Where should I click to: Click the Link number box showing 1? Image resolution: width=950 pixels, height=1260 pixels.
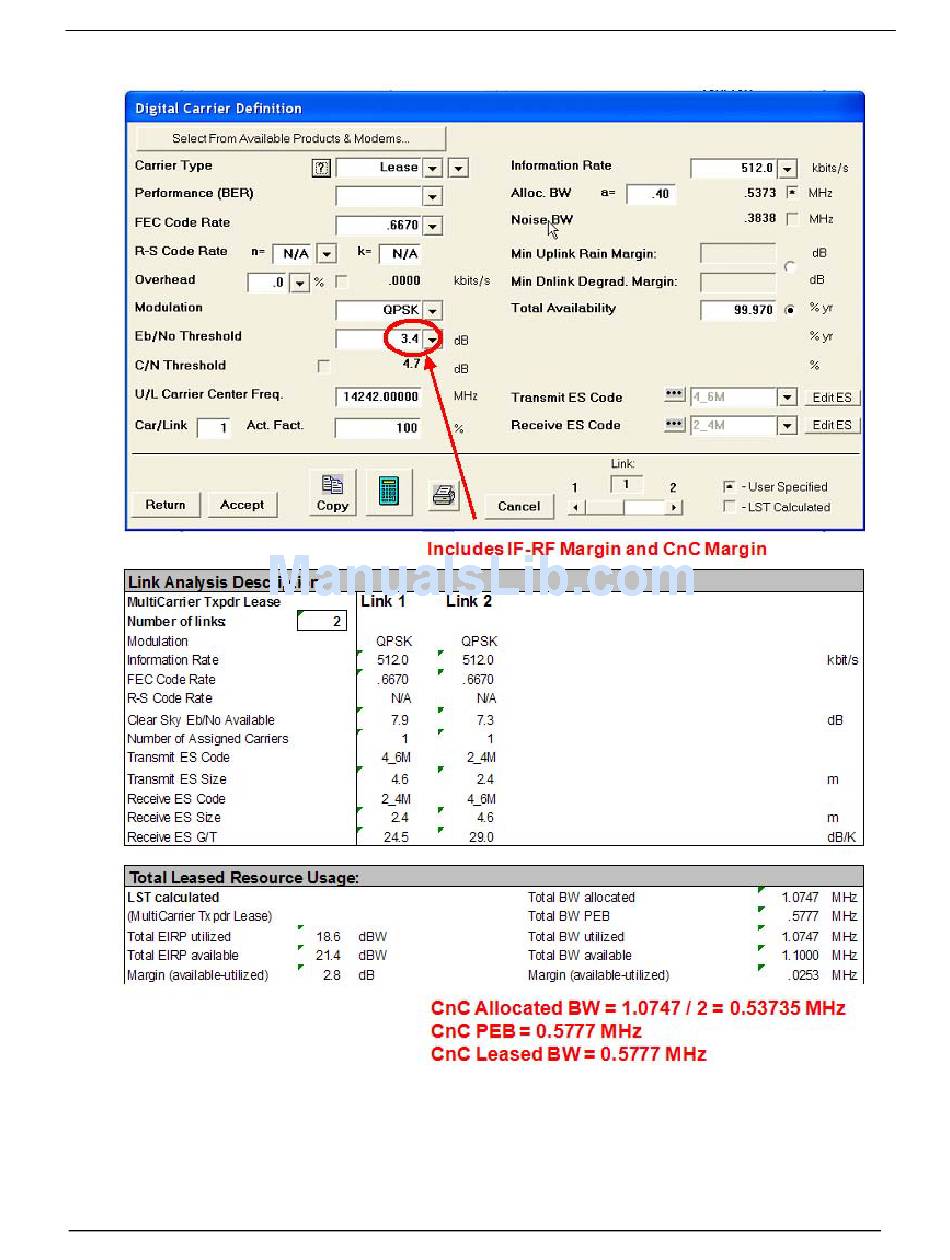point(626,485)
